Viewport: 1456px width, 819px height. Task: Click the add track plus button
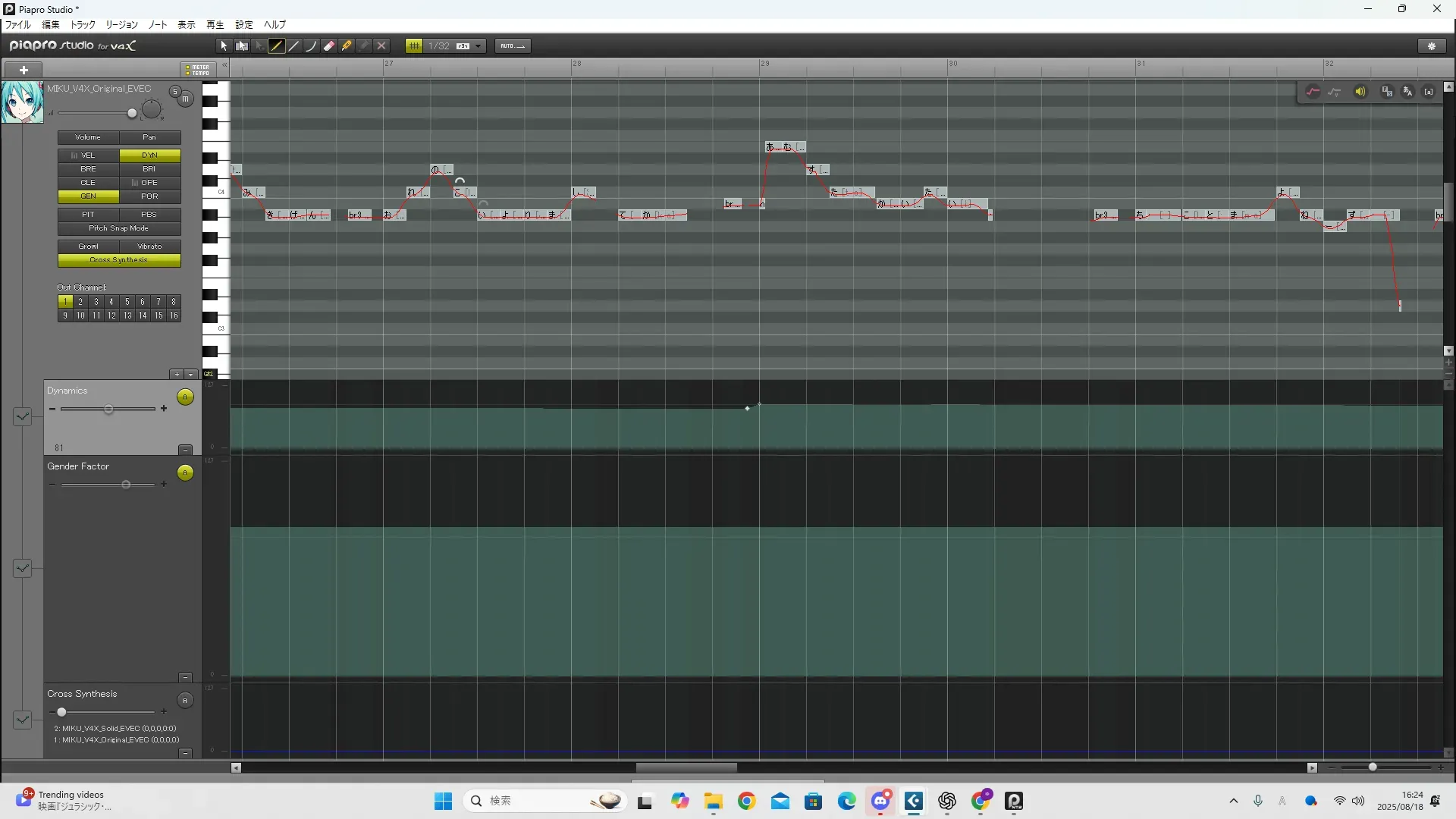24,70
